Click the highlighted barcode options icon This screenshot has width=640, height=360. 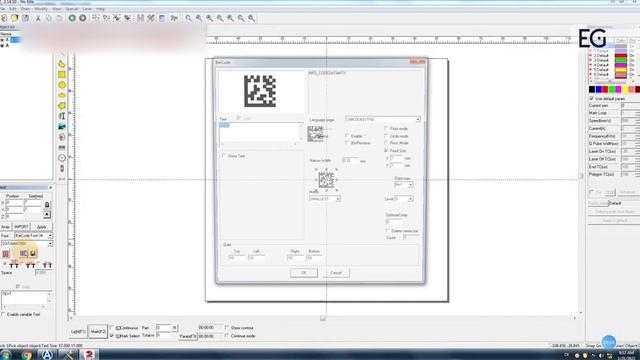click(x=24, y=253)
